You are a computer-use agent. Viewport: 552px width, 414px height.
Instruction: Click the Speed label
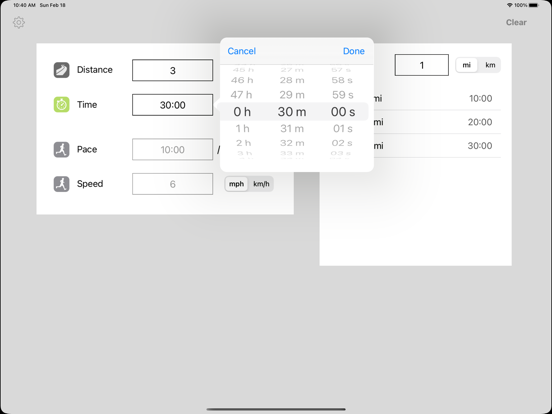coord(90,184)
